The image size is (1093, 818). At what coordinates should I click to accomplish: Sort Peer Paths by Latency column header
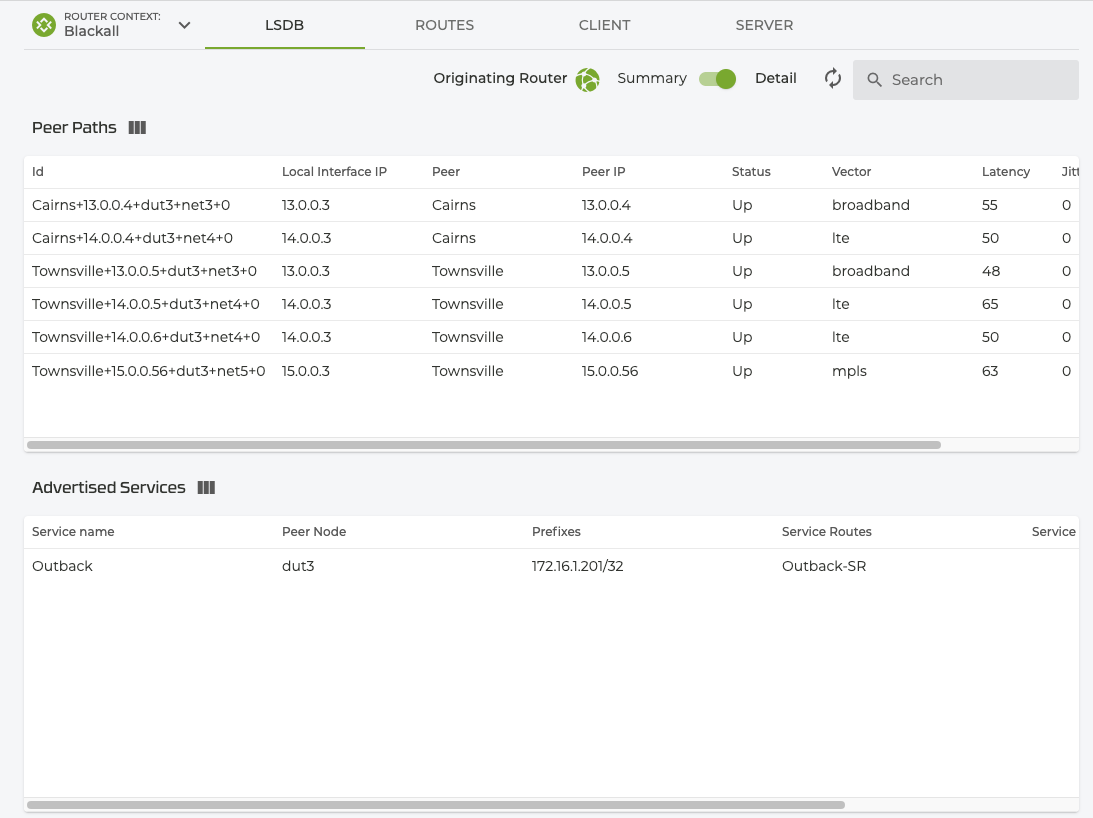pos(1005,172)
